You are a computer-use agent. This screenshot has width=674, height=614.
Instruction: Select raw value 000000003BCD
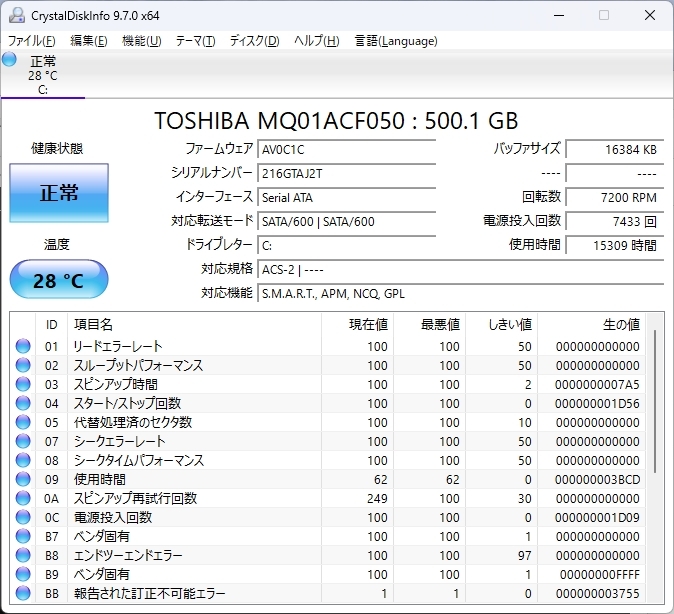597,479
